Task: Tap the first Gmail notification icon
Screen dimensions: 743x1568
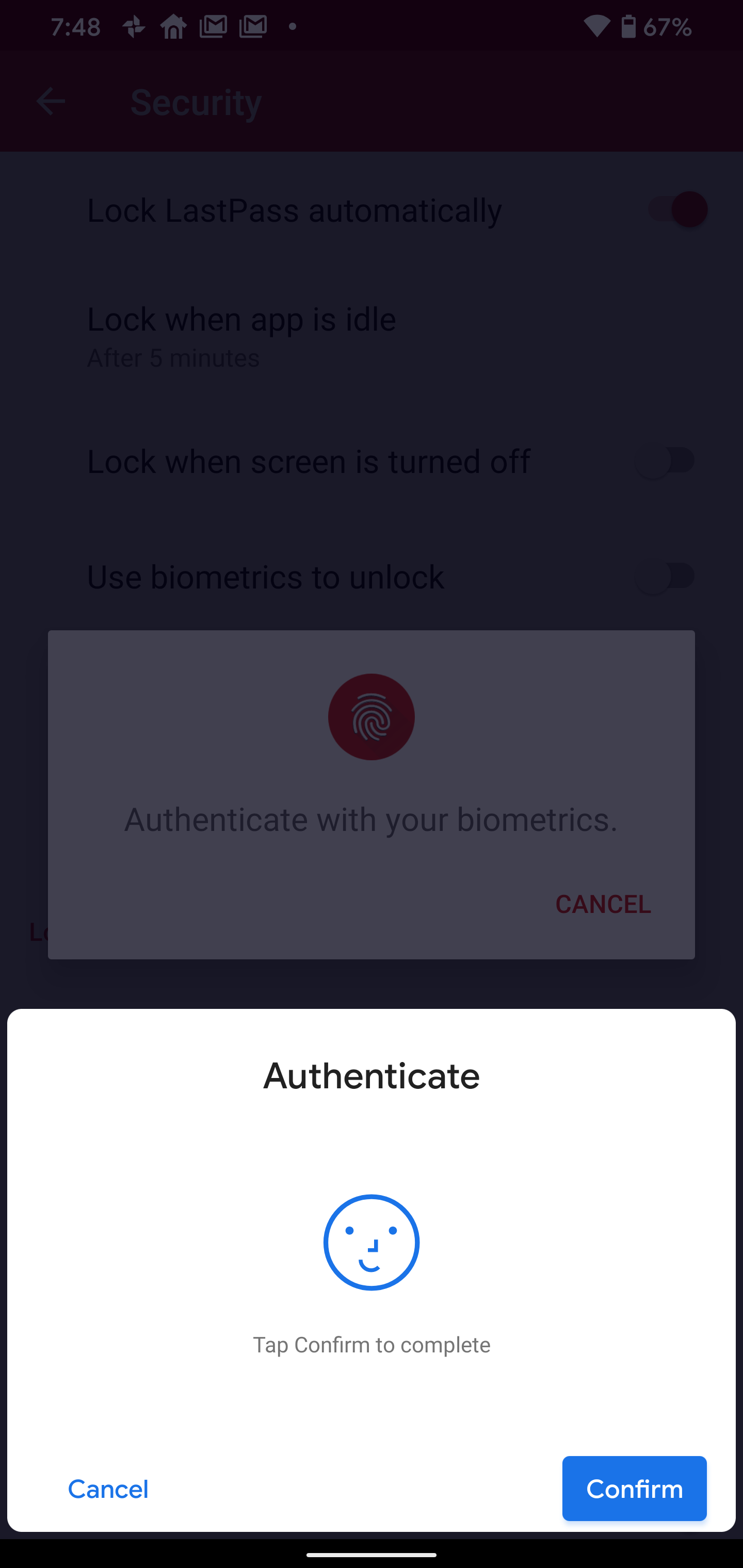Action: tap(213, 27)
